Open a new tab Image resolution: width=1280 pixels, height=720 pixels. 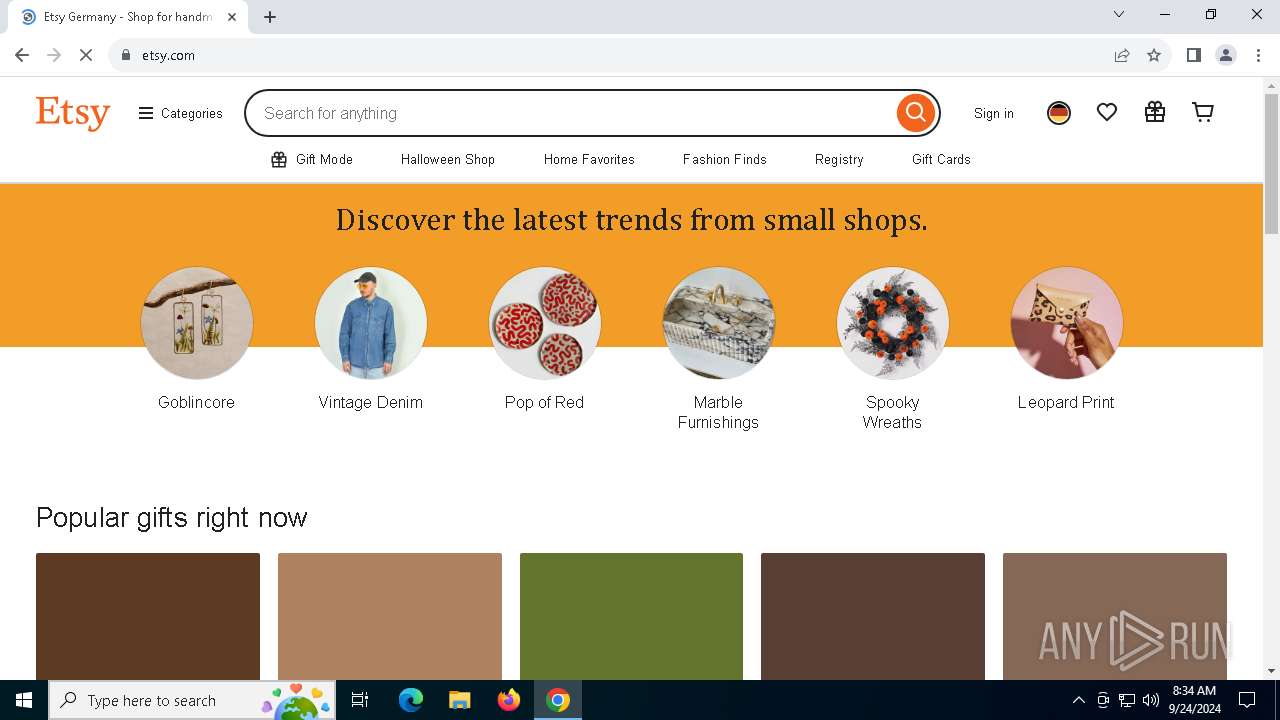pyautogui.click(x=270, y=17)
